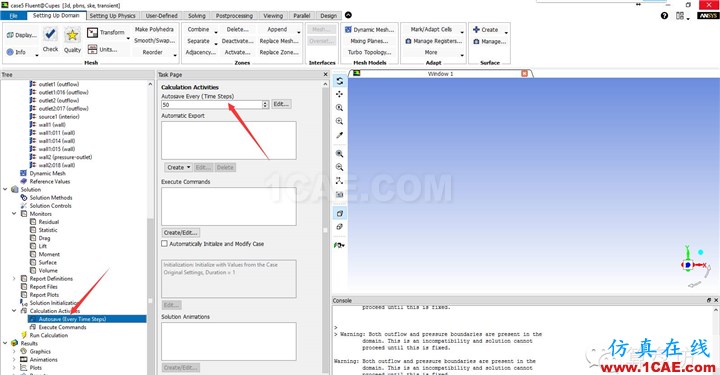Open the Postprocessing ribbon tab
The image size is (720, 375).
pyautogui.click(x=234, y=16)
